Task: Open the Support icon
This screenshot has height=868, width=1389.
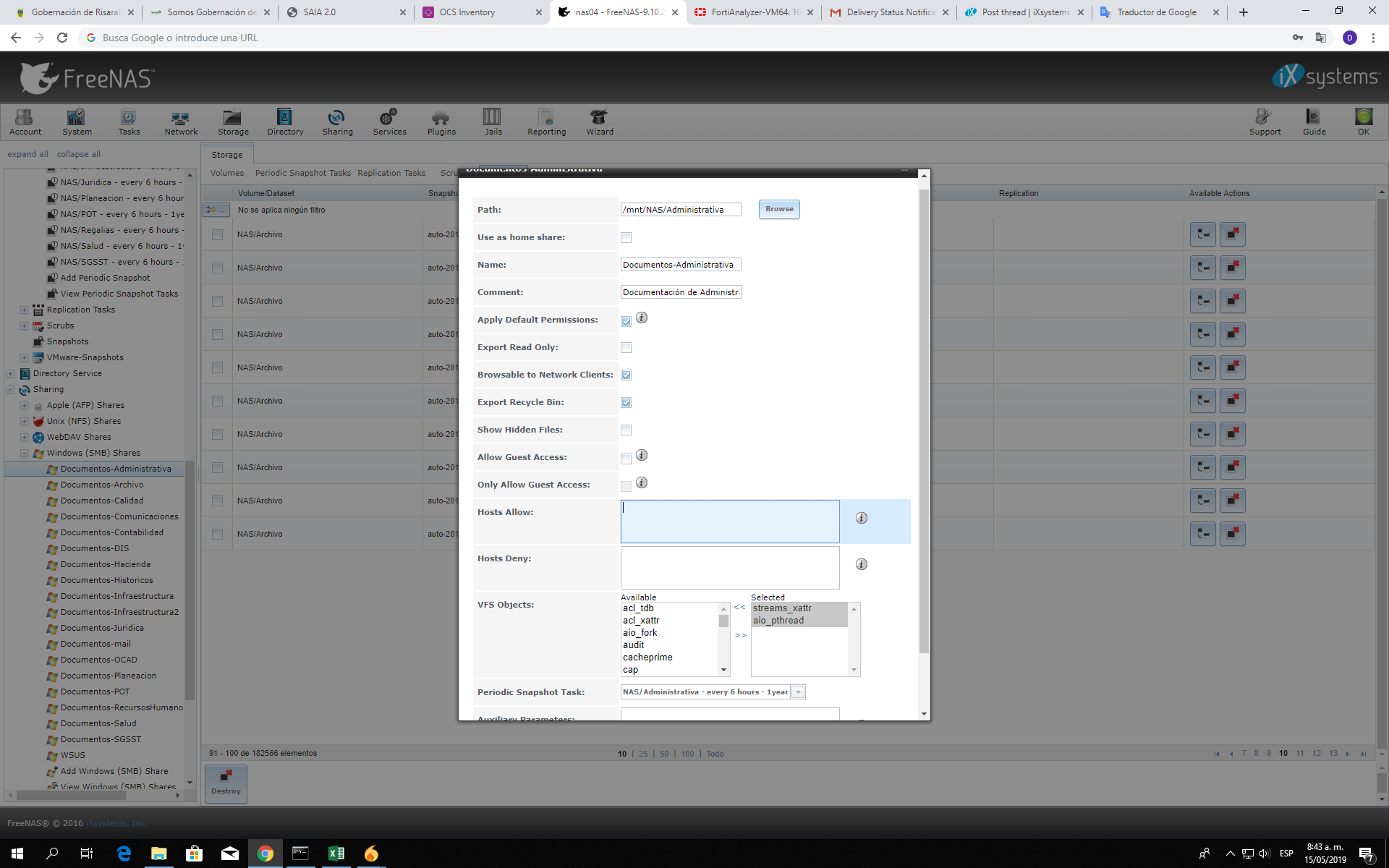Action: (1265, 122)
